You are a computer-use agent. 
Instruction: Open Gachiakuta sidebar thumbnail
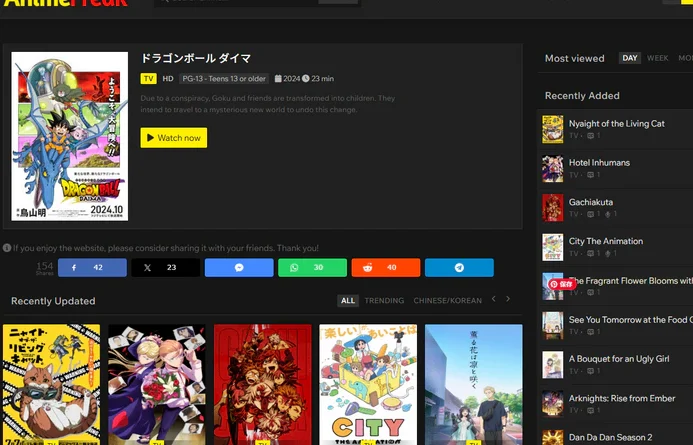coord(552,208)
